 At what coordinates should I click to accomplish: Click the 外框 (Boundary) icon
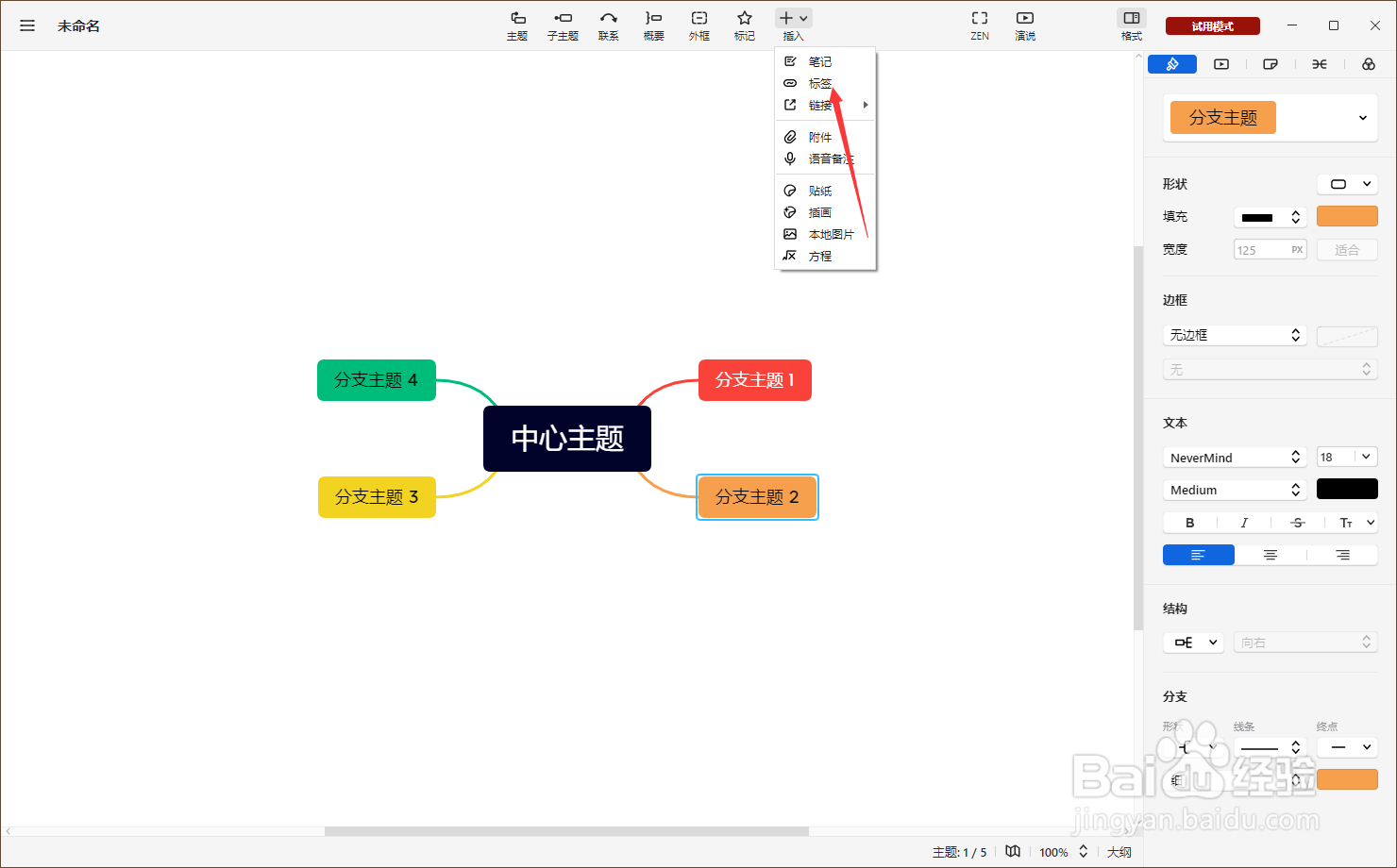(698, 25)
